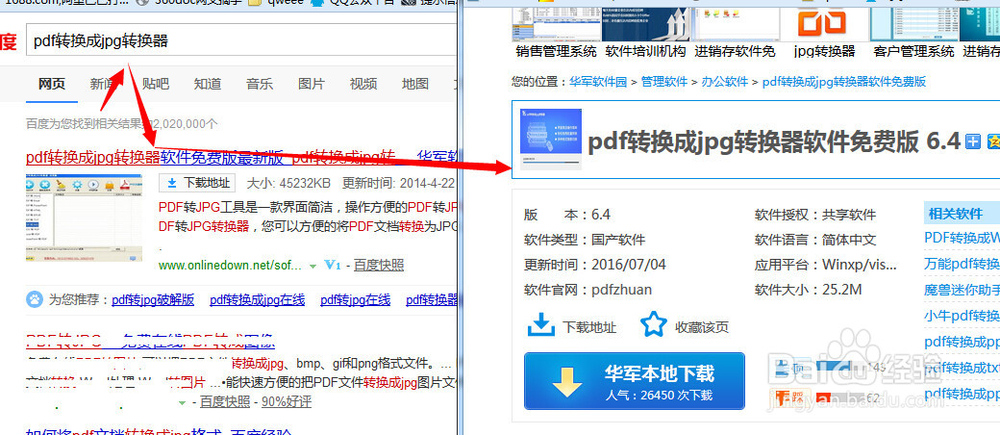Open recommended search pdf转jpg破解版
The width and height of the screenshot is (1000, 435).
click(x=153, y=299)
